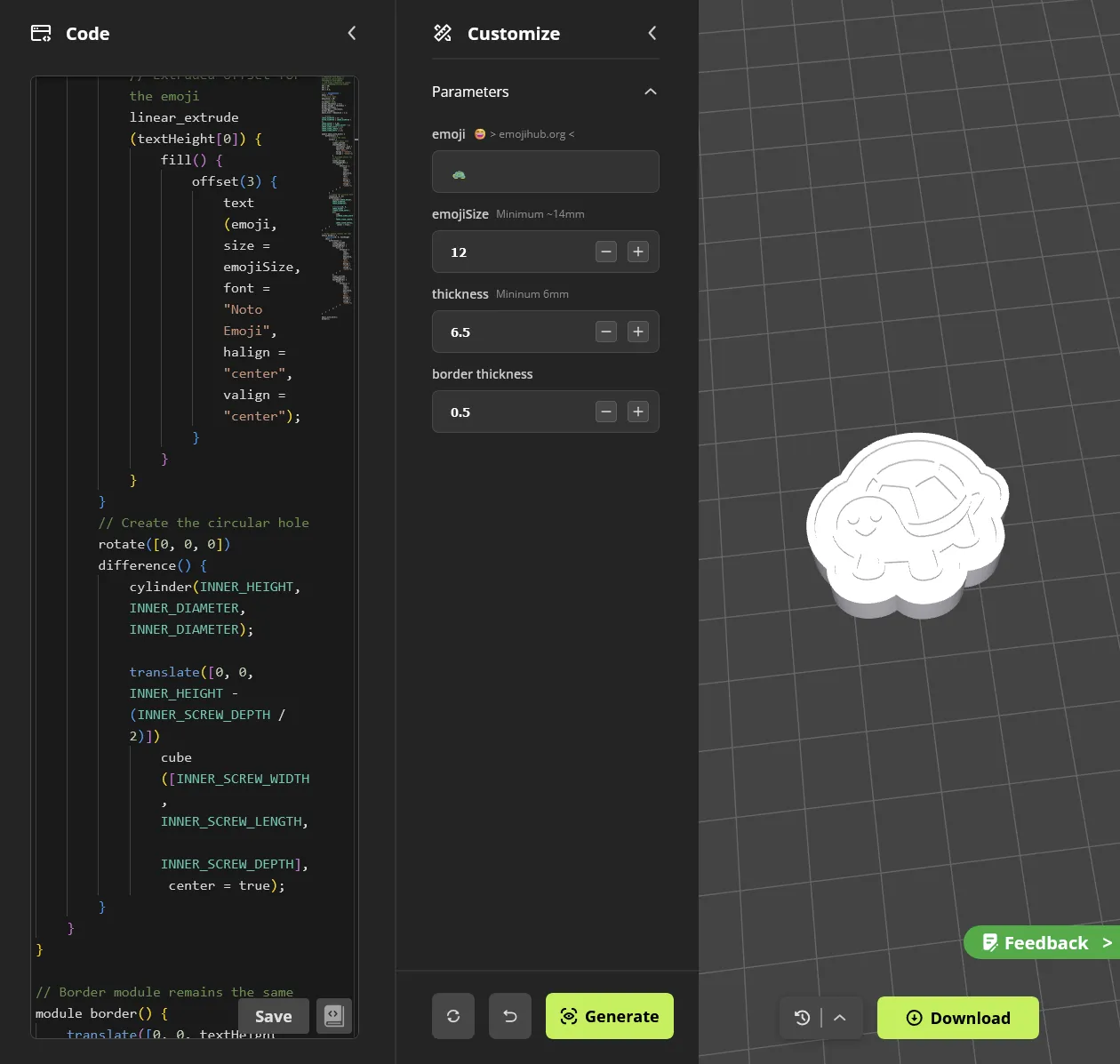
Task: Click the 'center = true);' code line
Action: point(227,885)
